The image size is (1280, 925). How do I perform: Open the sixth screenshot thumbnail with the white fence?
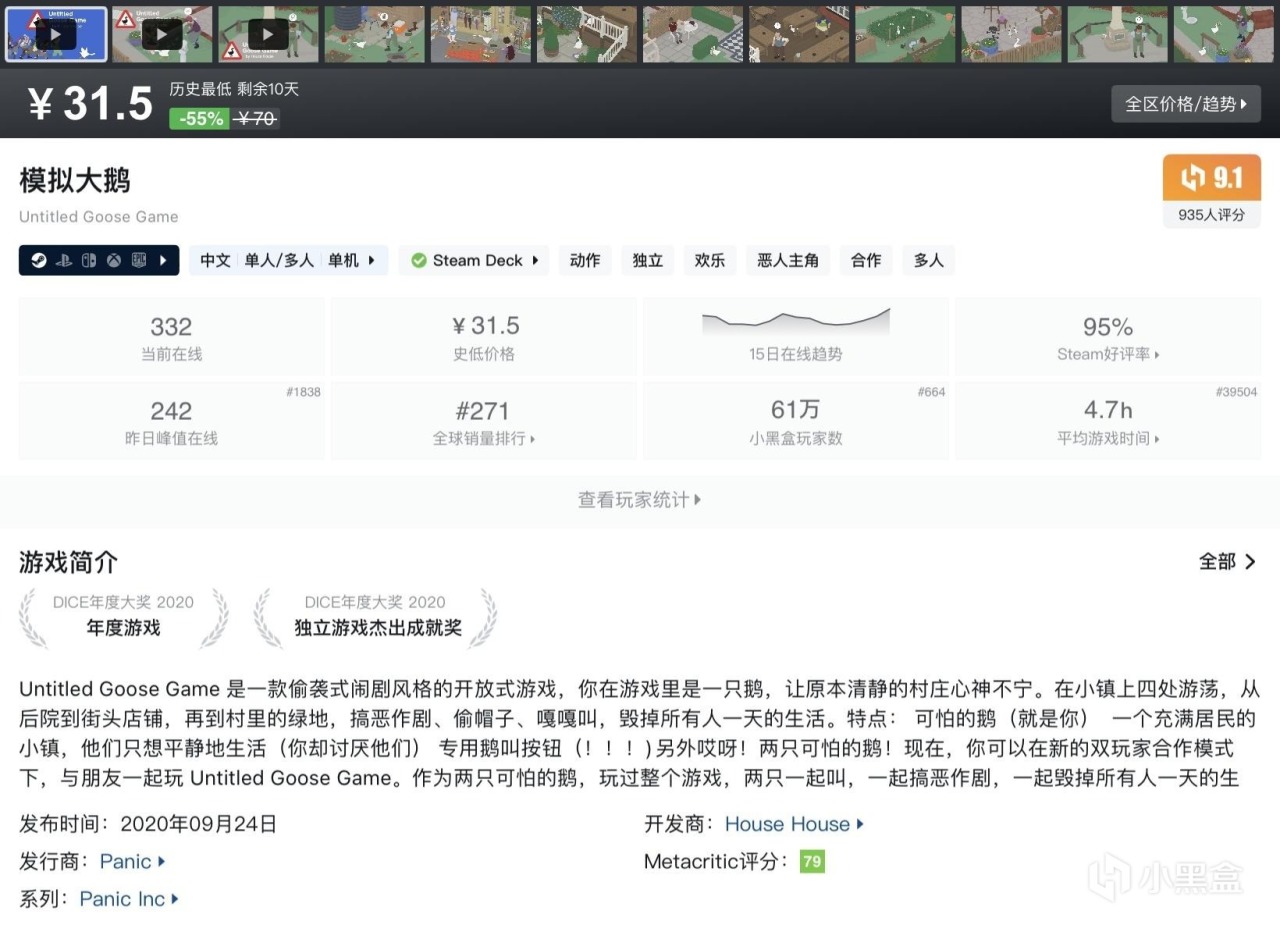click(587, 35)
